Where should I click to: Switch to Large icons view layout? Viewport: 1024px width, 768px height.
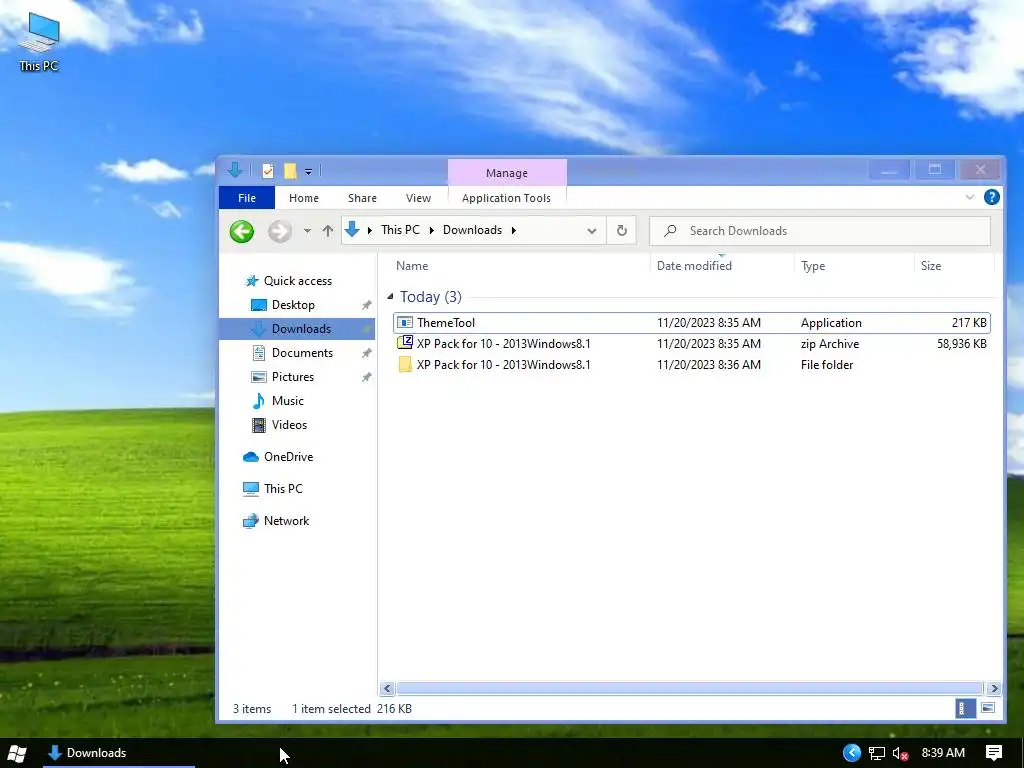point(988,709)
